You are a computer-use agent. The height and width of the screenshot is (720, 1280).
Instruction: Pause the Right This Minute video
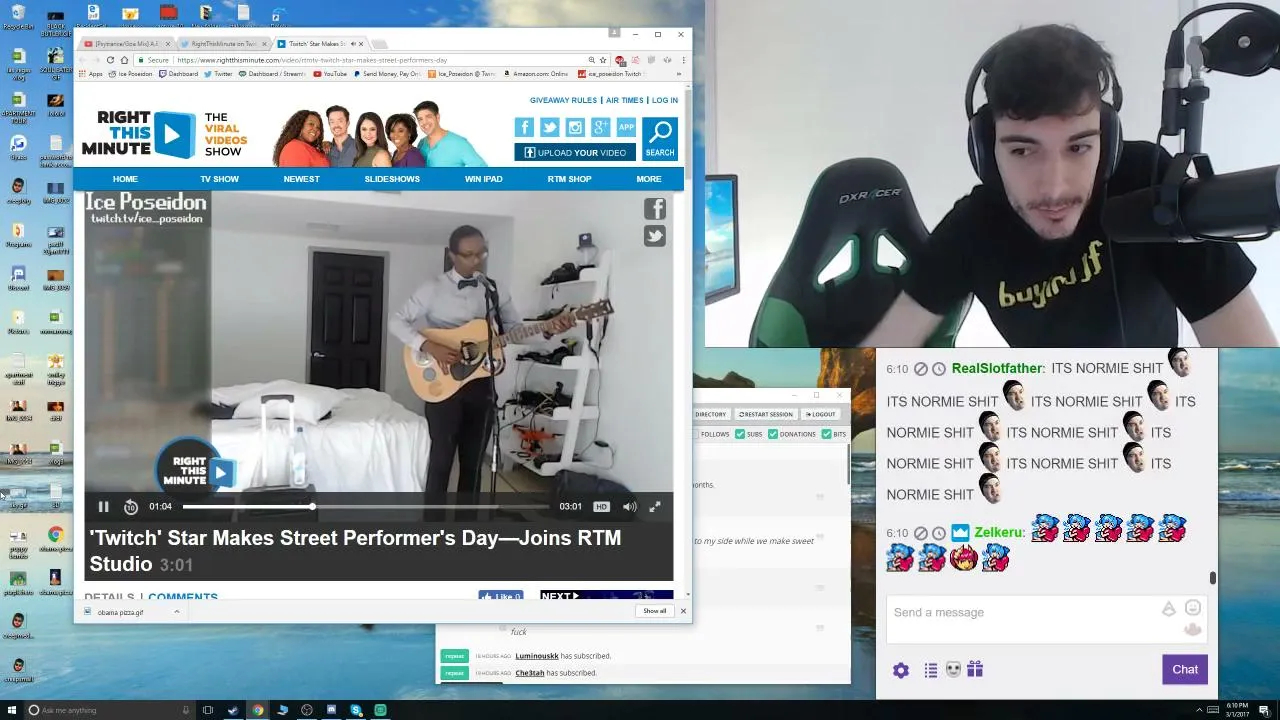[103, 507]
